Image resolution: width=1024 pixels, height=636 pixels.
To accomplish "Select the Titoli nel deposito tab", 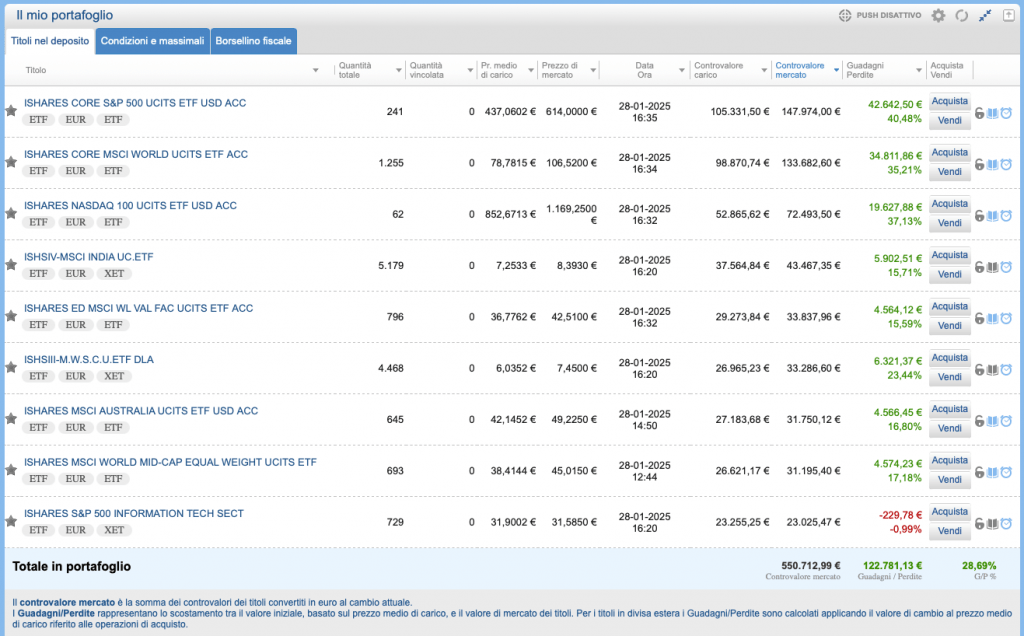I will pyautogui.click(x=50, y=41).
